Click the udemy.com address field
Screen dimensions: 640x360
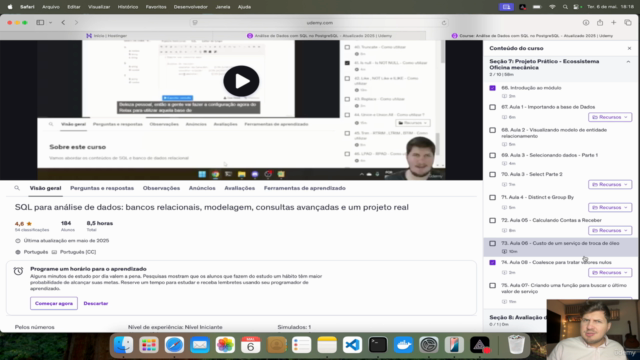320,23
